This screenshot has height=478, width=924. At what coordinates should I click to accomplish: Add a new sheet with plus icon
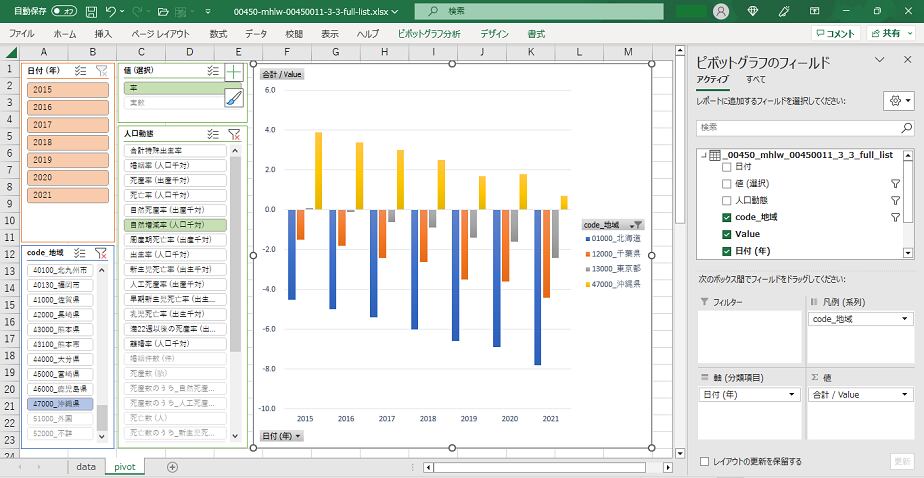click(172, 467)
